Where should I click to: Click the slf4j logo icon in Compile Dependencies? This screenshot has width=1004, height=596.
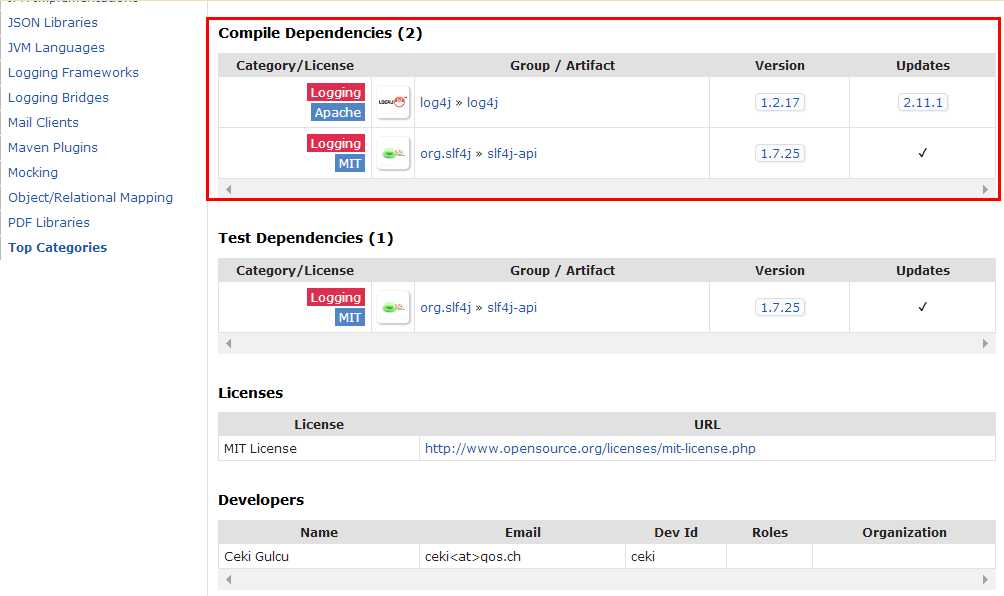click(x=393, y=153)
